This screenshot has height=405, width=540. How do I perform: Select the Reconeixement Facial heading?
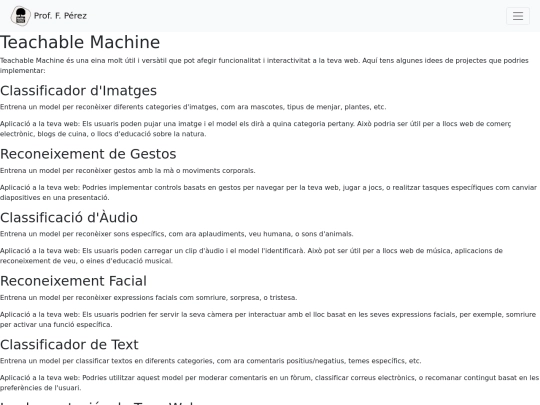(x=73, y=281)
